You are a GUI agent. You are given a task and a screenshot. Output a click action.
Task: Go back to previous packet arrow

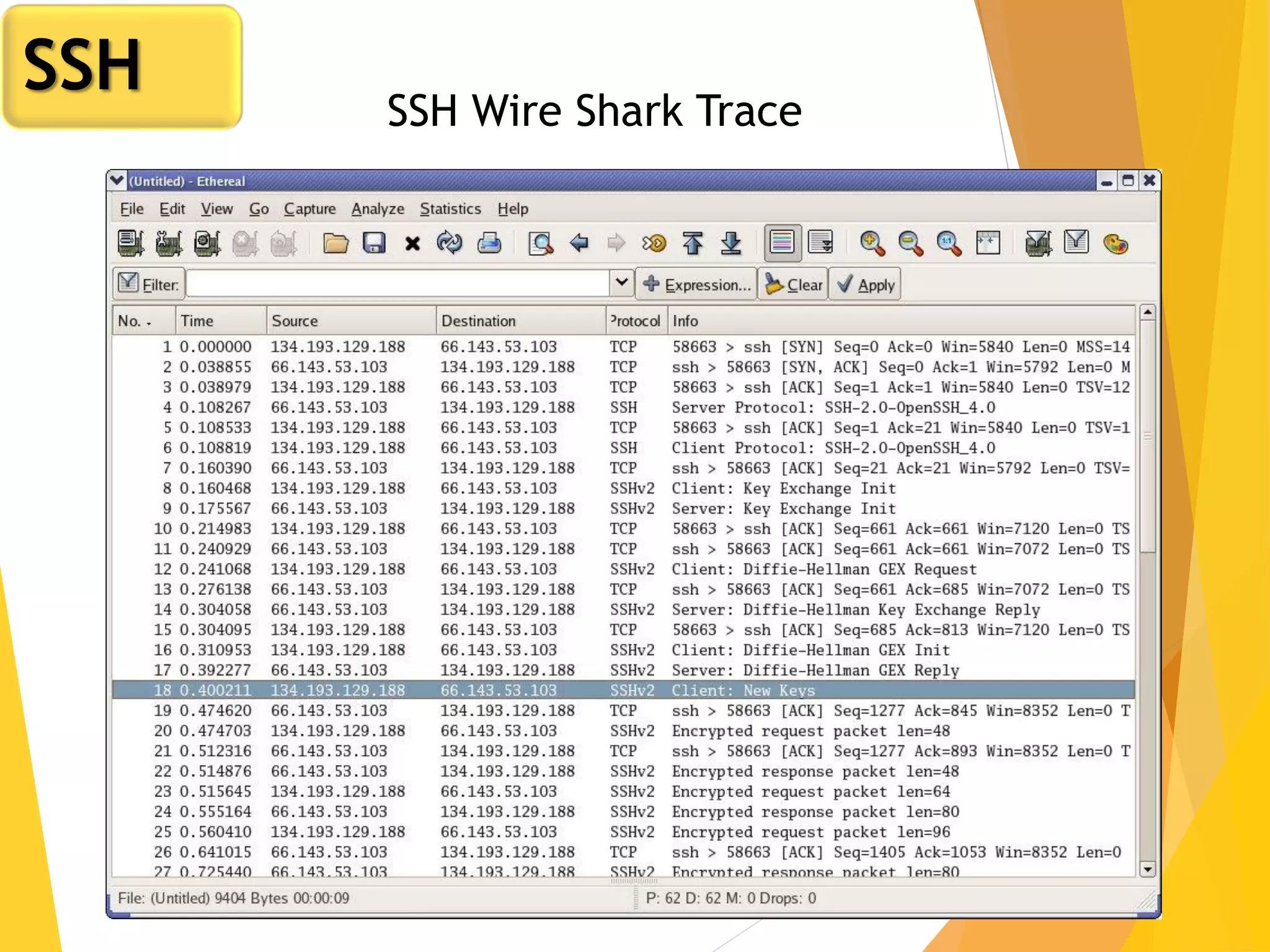pyautogui.click(x=579, y=243)
